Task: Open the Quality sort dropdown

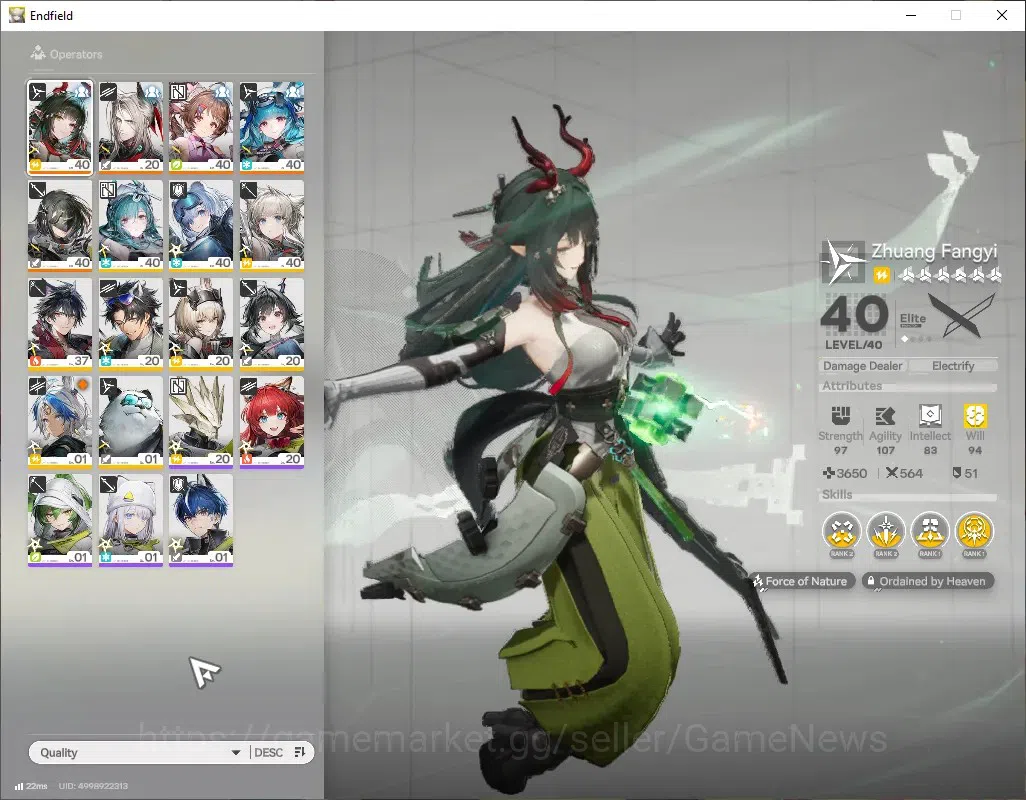Action: coord(139,752)
